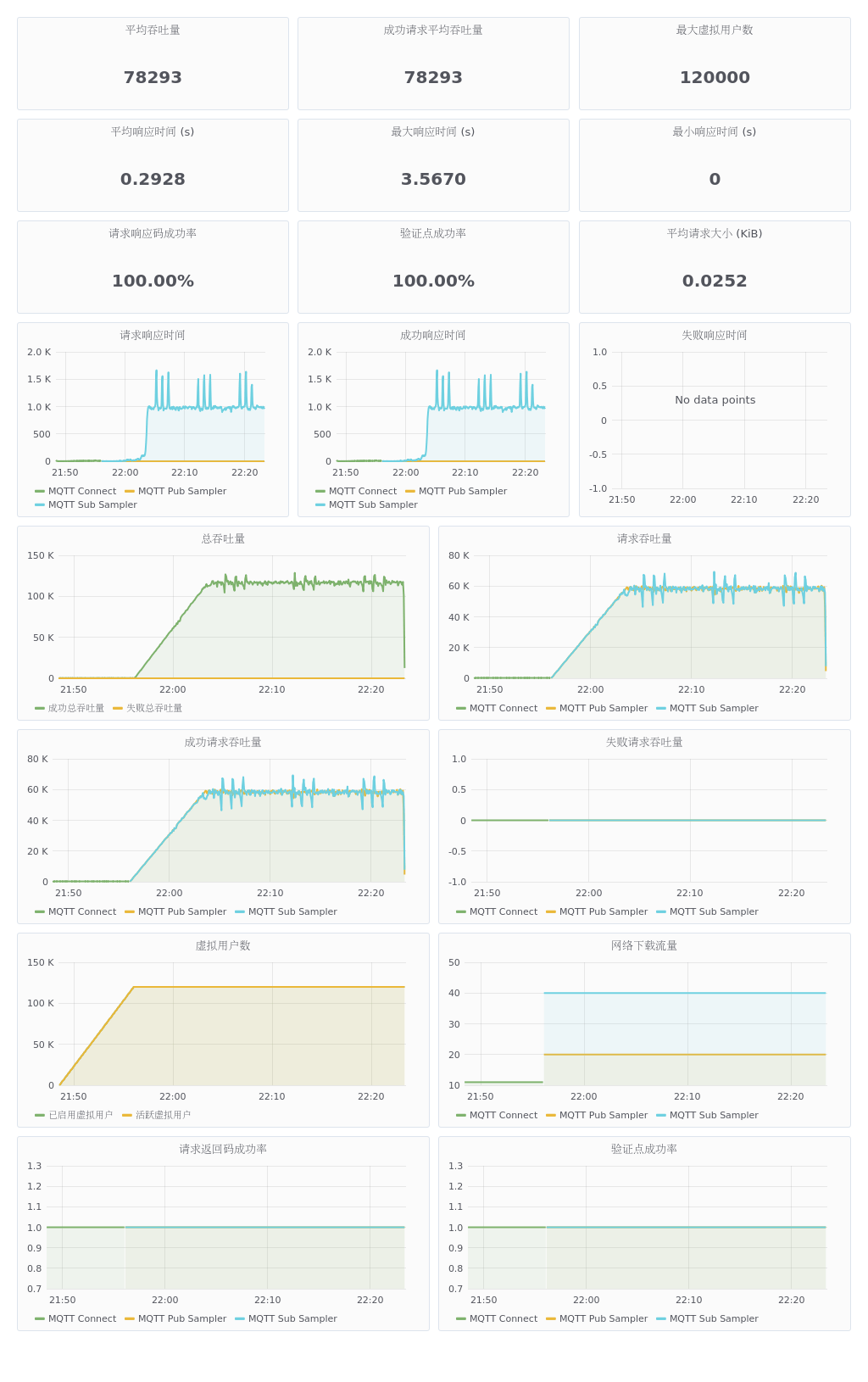Click MQTT Sub Sampler color swatch in 成功响应时间
Image resolution: width=868 pixels, height=1382 pixels.
(320, 504)
